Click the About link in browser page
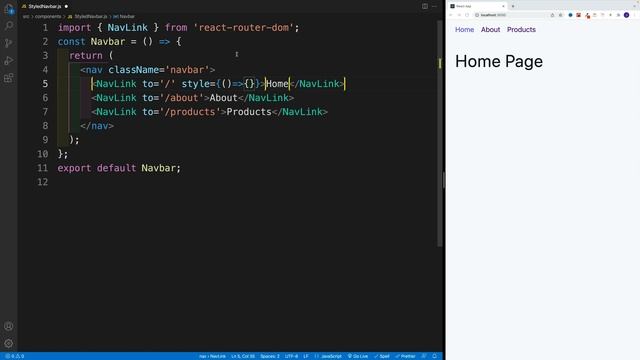 (490, 30)
